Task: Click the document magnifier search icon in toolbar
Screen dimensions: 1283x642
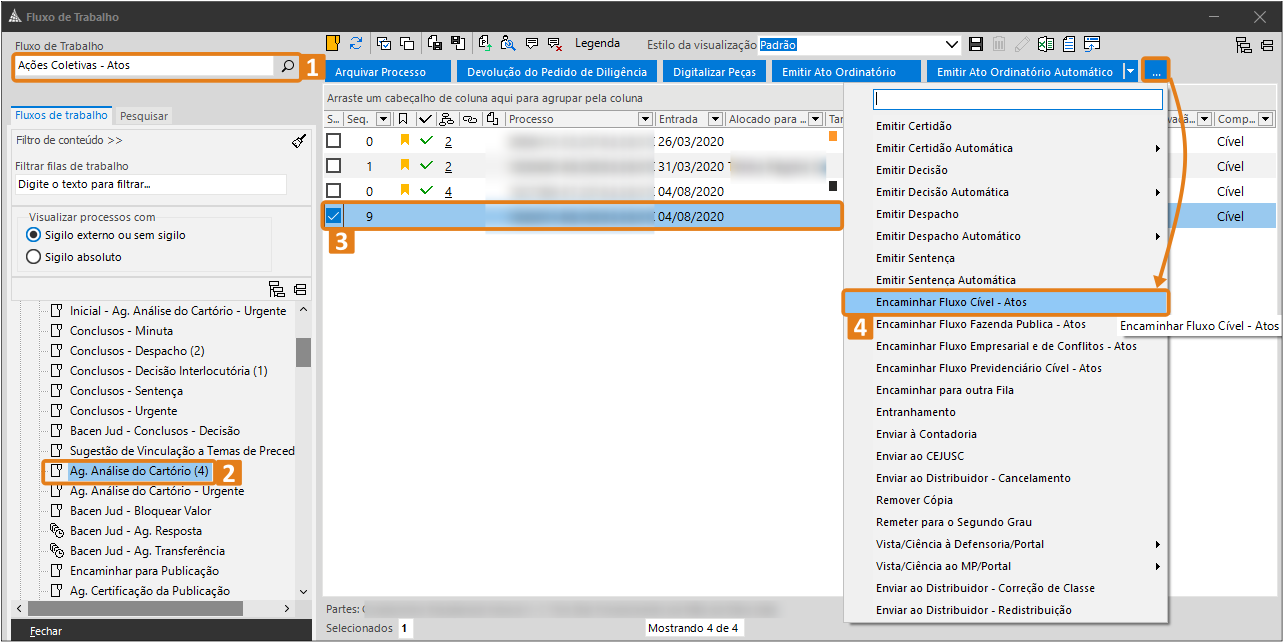Action: pyautogui.click(x=508, y=43)
